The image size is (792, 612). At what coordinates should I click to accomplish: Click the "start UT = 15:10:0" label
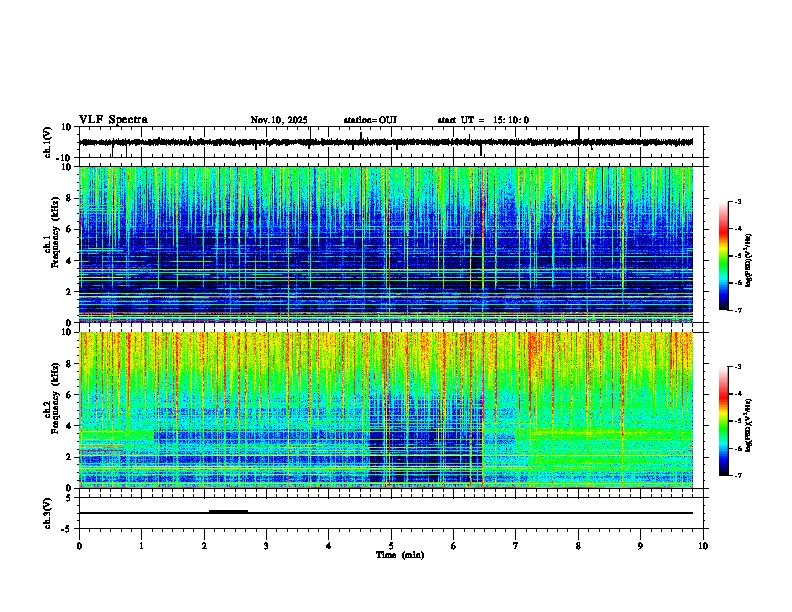pos(483,120)
